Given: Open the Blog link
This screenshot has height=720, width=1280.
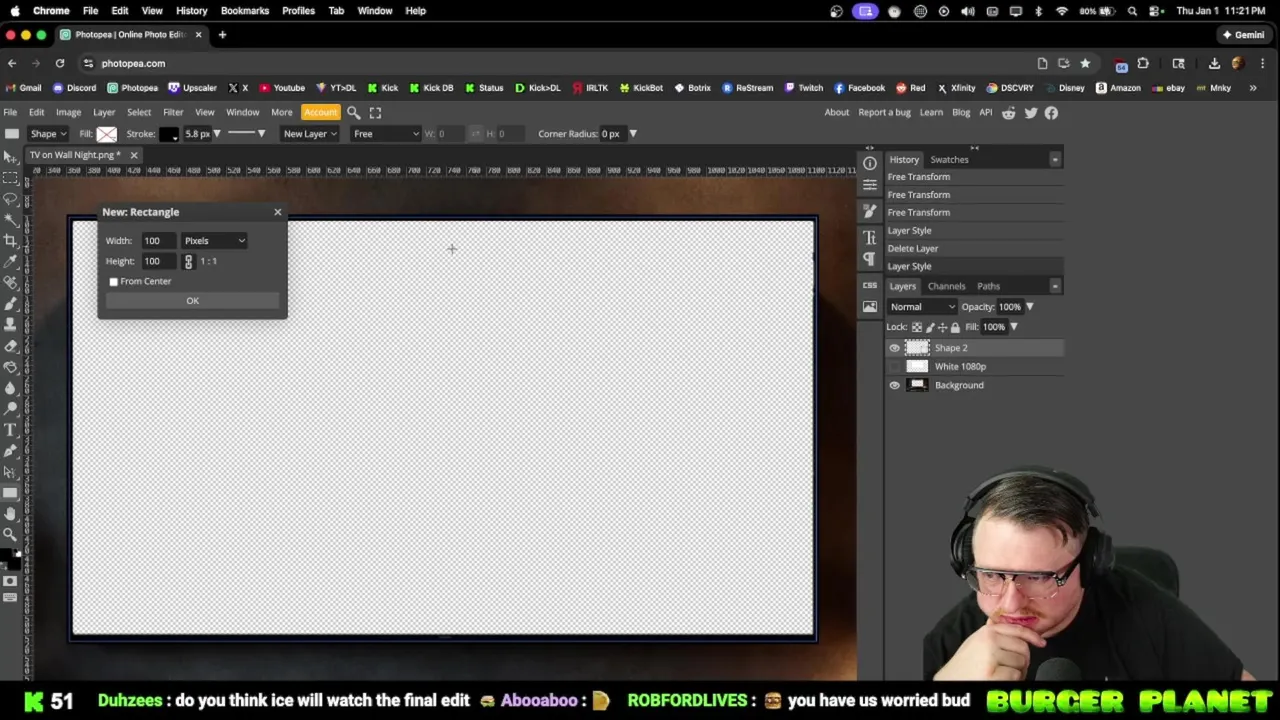Looking at the screenshot, I should click(961, 113).
